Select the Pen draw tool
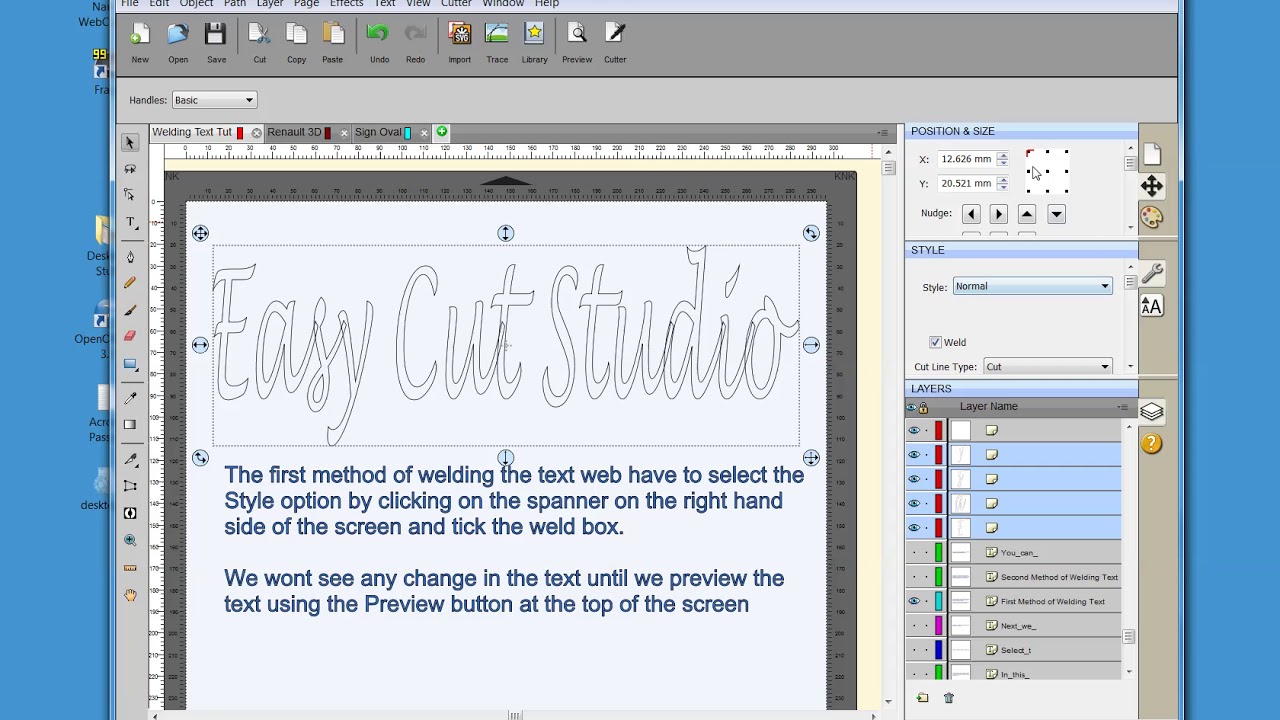The width and height of the screenshot is (1280, 720). pos(130,257)
